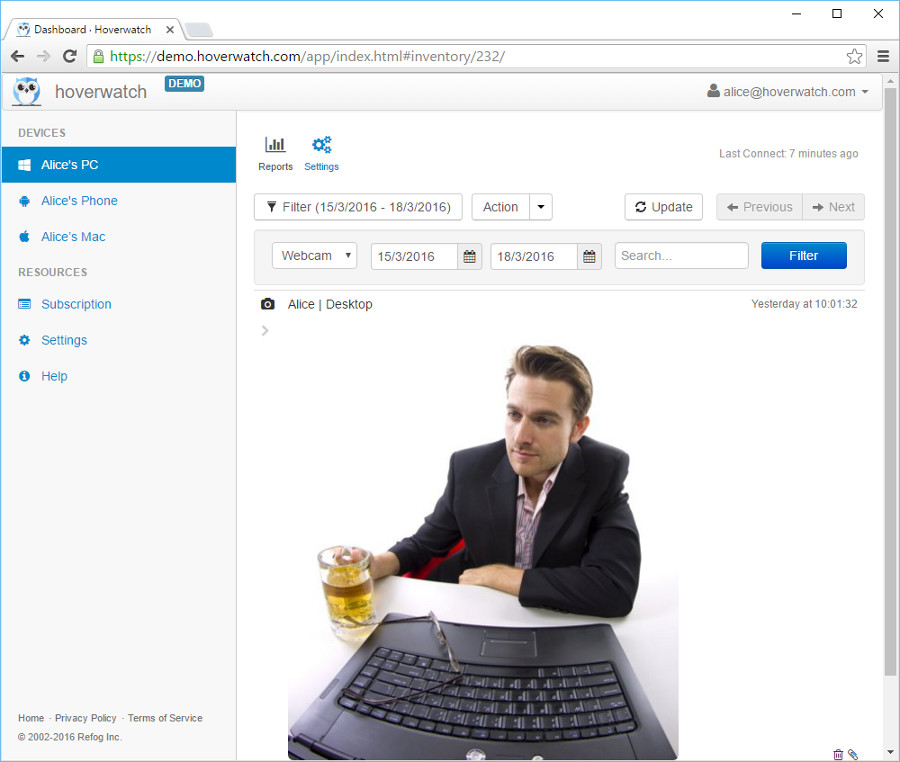Click the camera icon beside Alice | Desktop

[x=267, y=304]
